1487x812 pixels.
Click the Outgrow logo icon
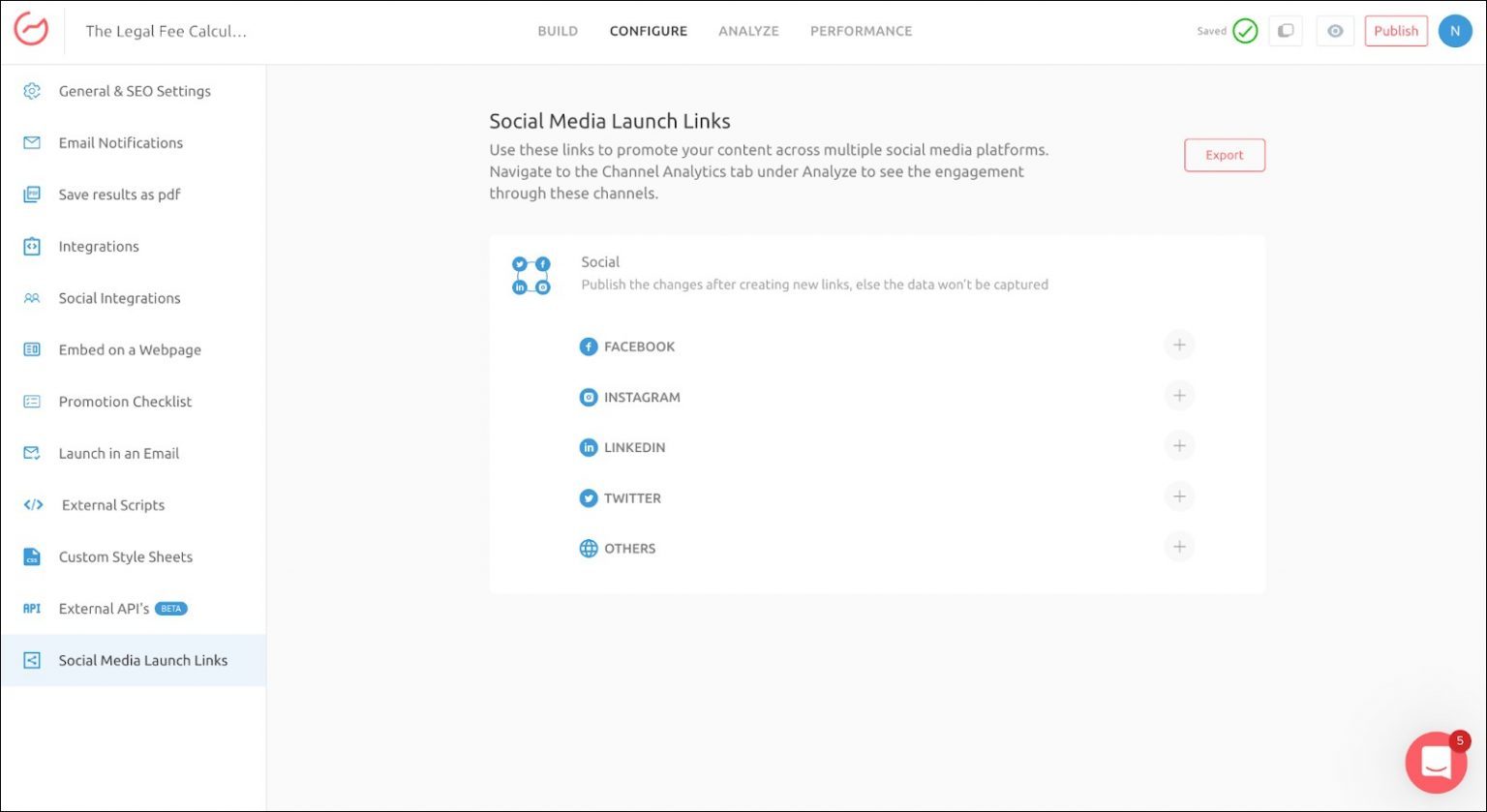31,30
